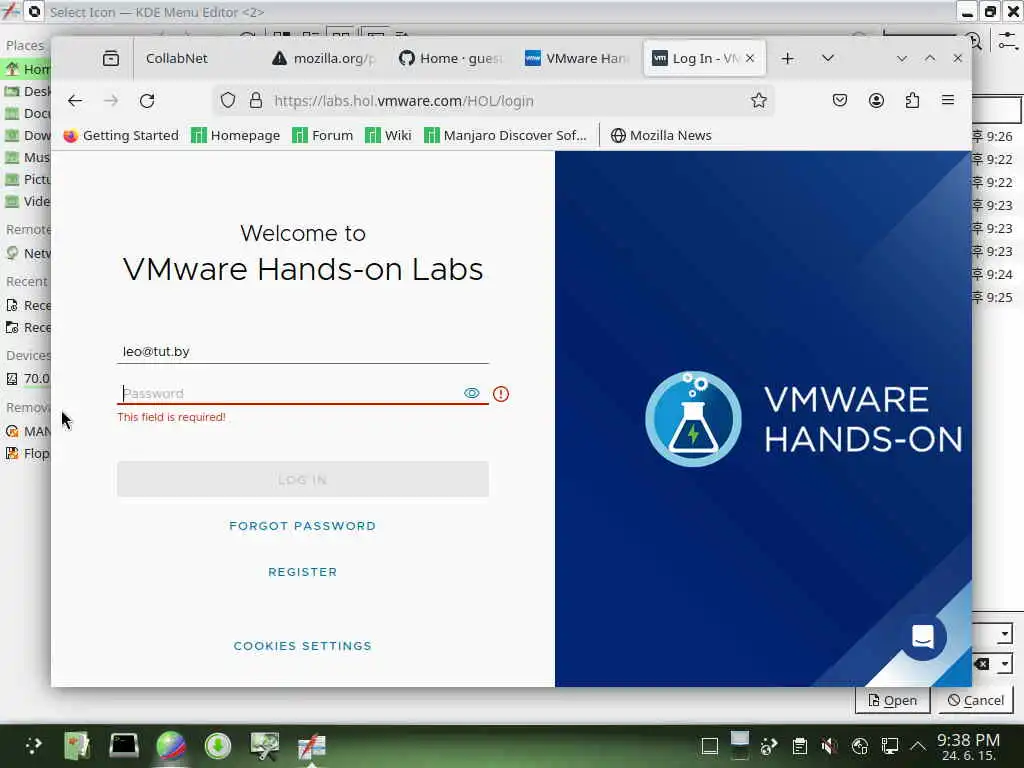This screenshot has height=768, width=1024.
Task: Click Open button in Select Icon dialog
Action: point(892,700)
